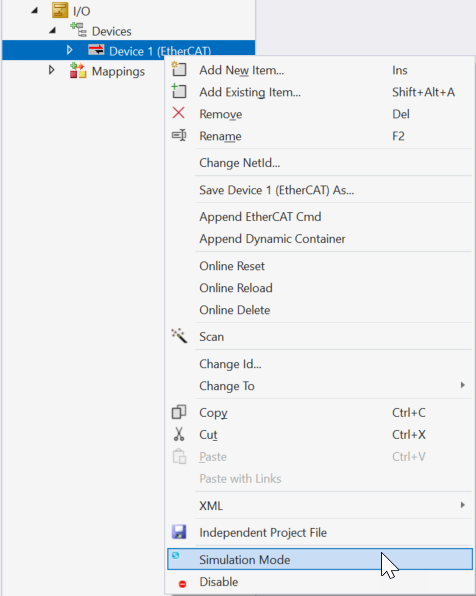The image size is (476, 596).
Task: Collapse the Devices tree node
Action: [52, 30]
